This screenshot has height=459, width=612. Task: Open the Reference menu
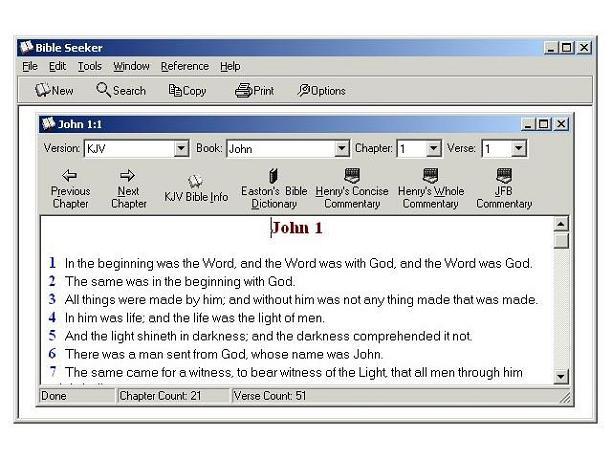[x=185, y=66]
